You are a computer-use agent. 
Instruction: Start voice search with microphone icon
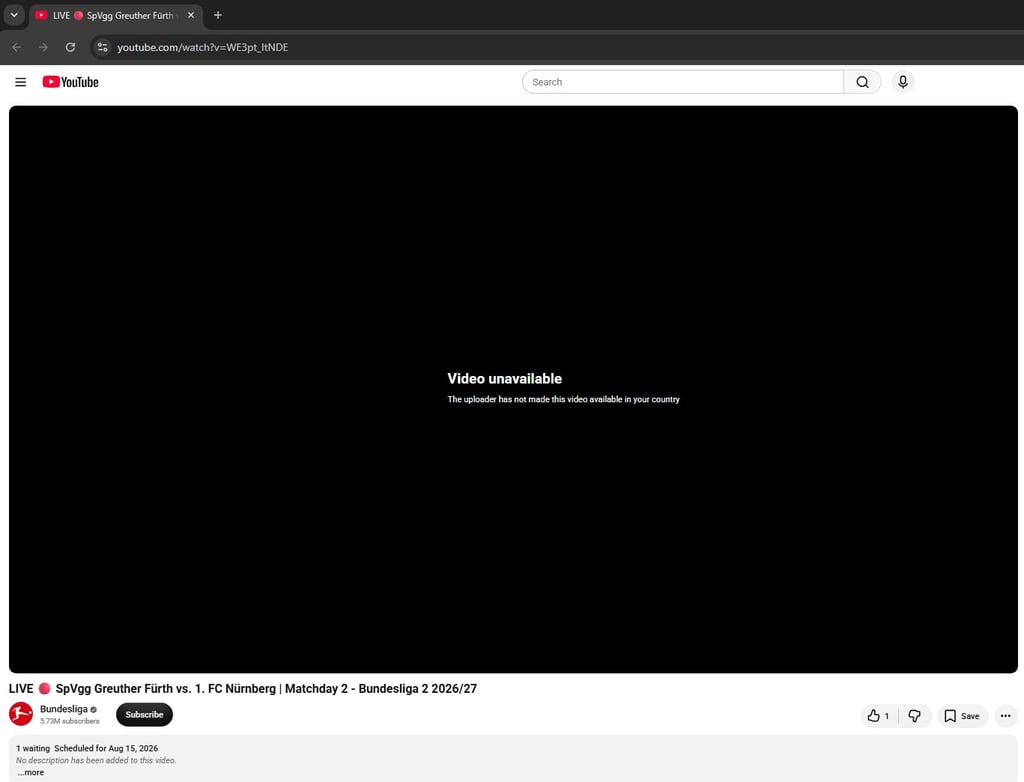903,82
